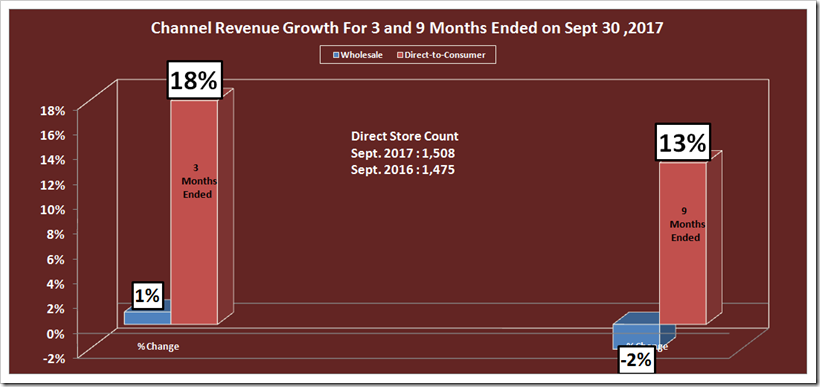
Task: Click the 0% vertical axis tick label
Action: (x=57, y=334)
